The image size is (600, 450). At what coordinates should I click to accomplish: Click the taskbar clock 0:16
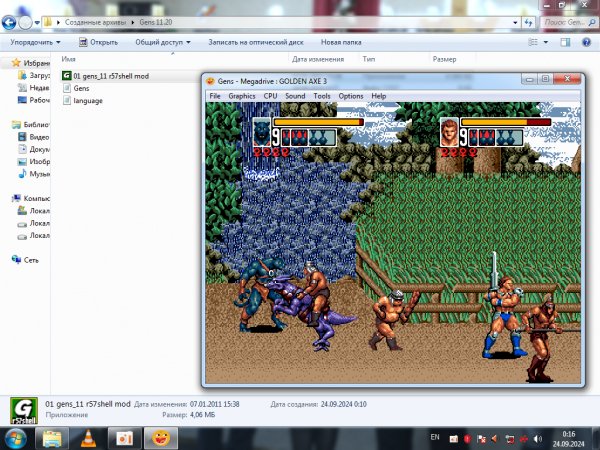[569, 439]
